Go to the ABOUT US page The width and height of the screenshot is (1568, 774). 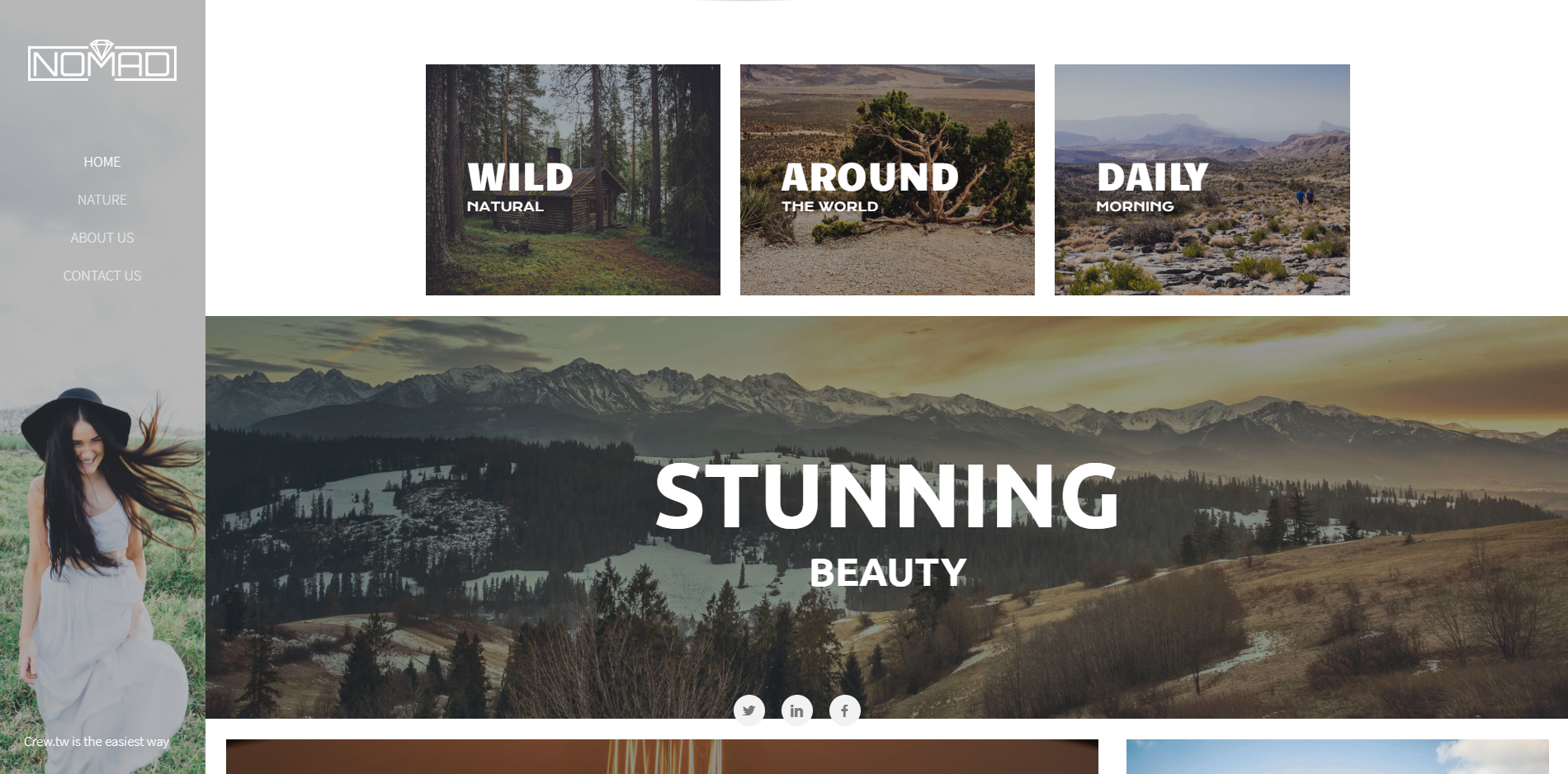coord(102,238)
